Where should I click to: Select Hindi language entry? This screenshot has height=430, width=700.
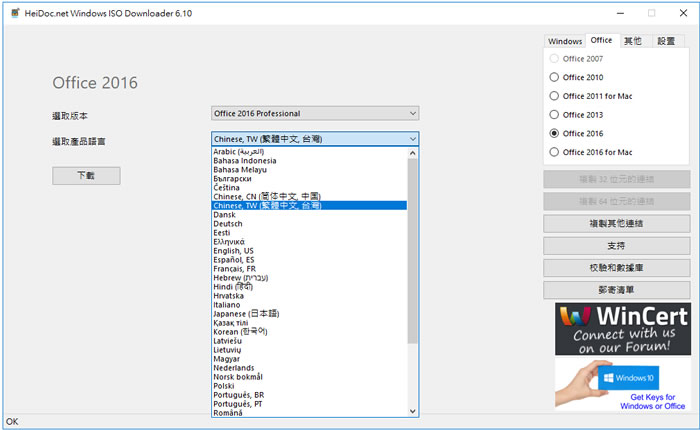309,287
